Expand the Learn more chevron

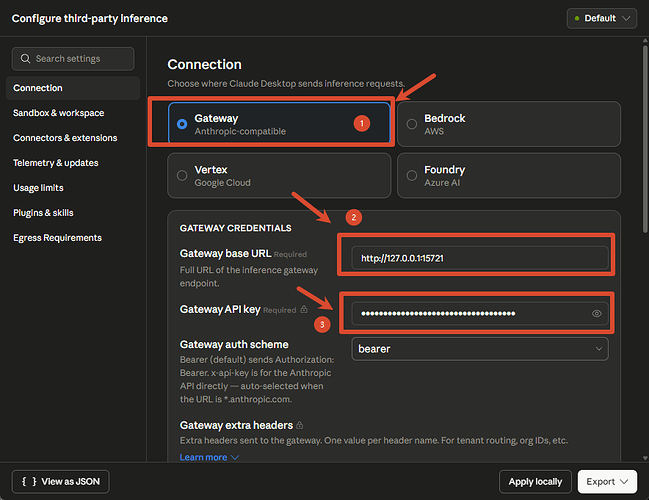coord(235,457)
